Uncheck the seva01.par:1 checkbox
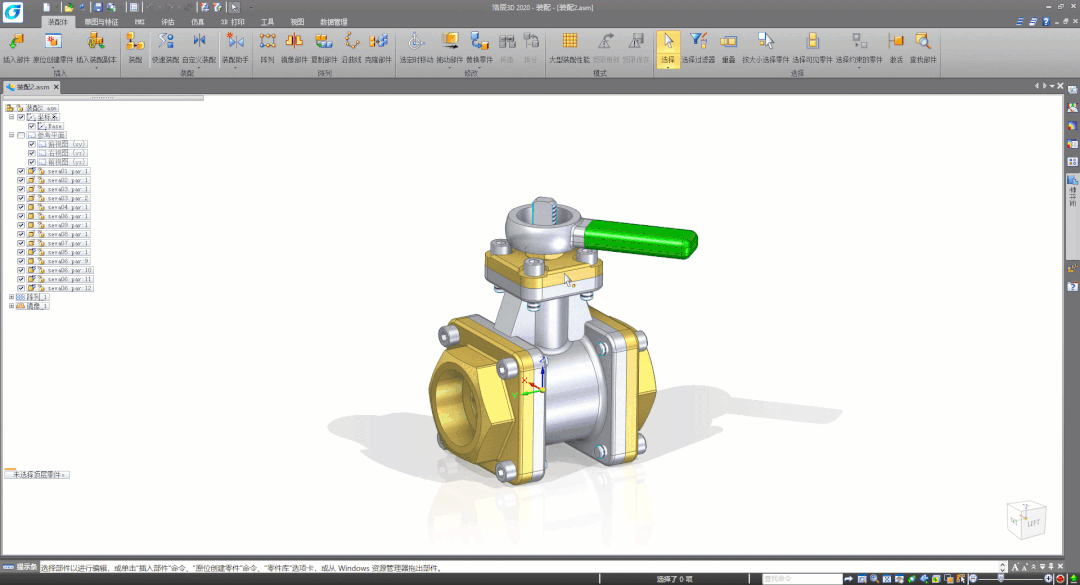 (21, 171)
